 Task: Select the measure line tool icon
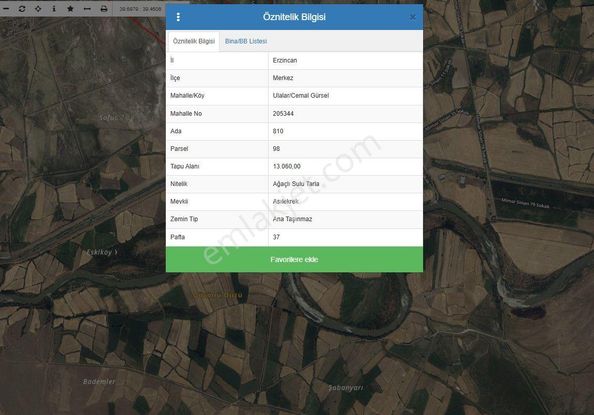pyautogui.click(x=87, y=8)
